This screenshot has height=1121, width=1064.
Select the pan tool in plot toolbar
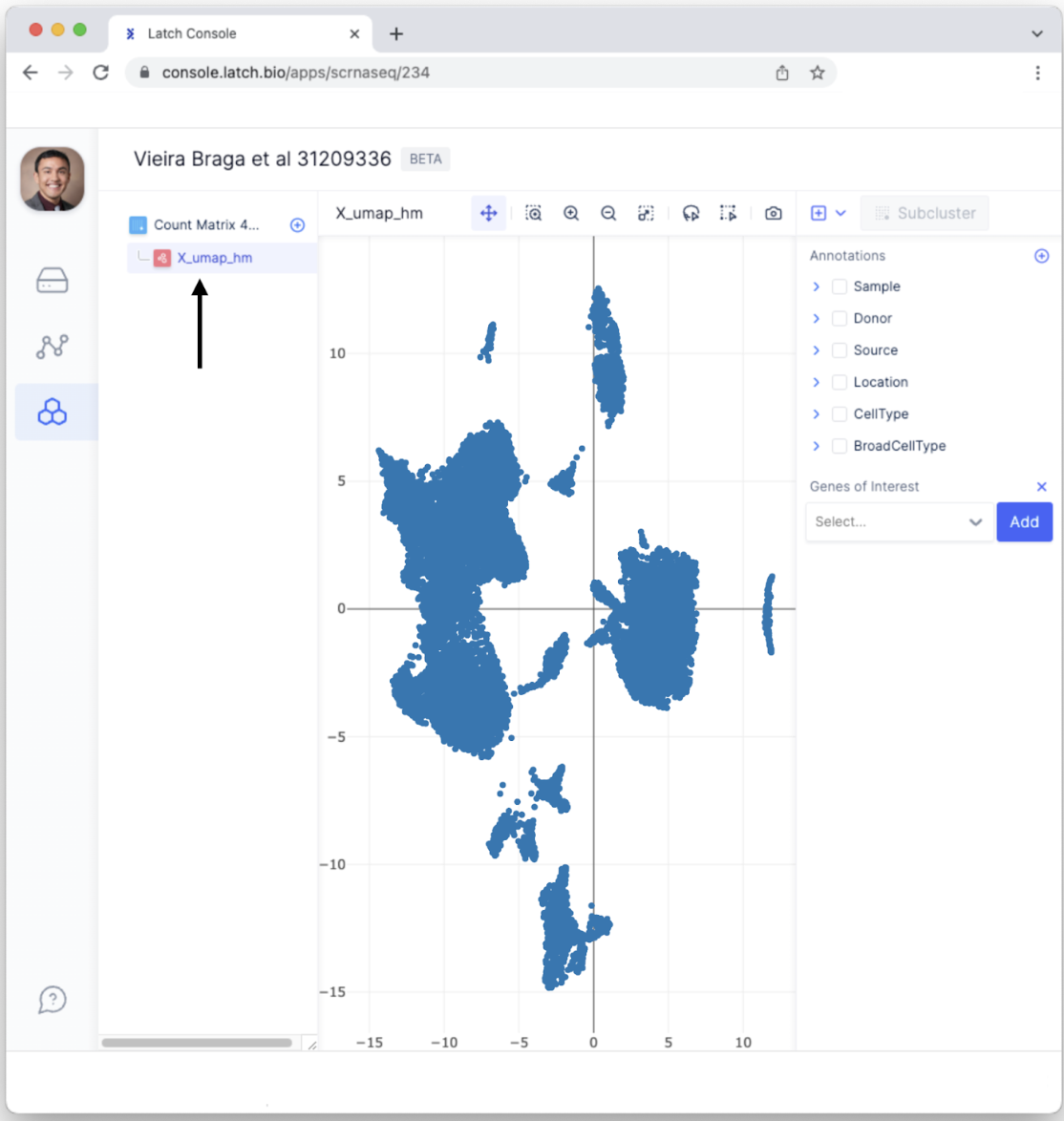point(488,213)
